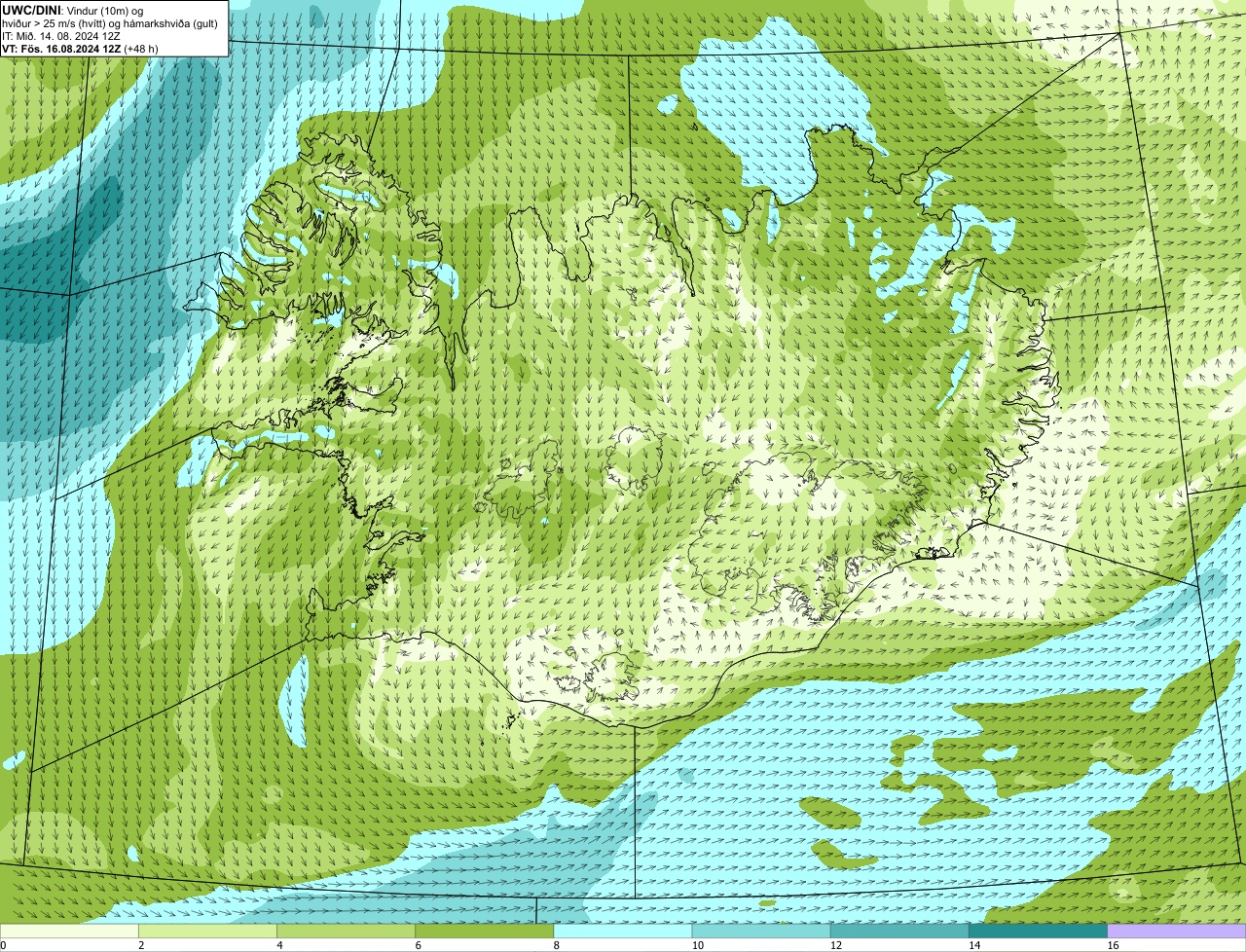Click the light cyan 8–10 m/s legend swatch

tap(623, 932)
